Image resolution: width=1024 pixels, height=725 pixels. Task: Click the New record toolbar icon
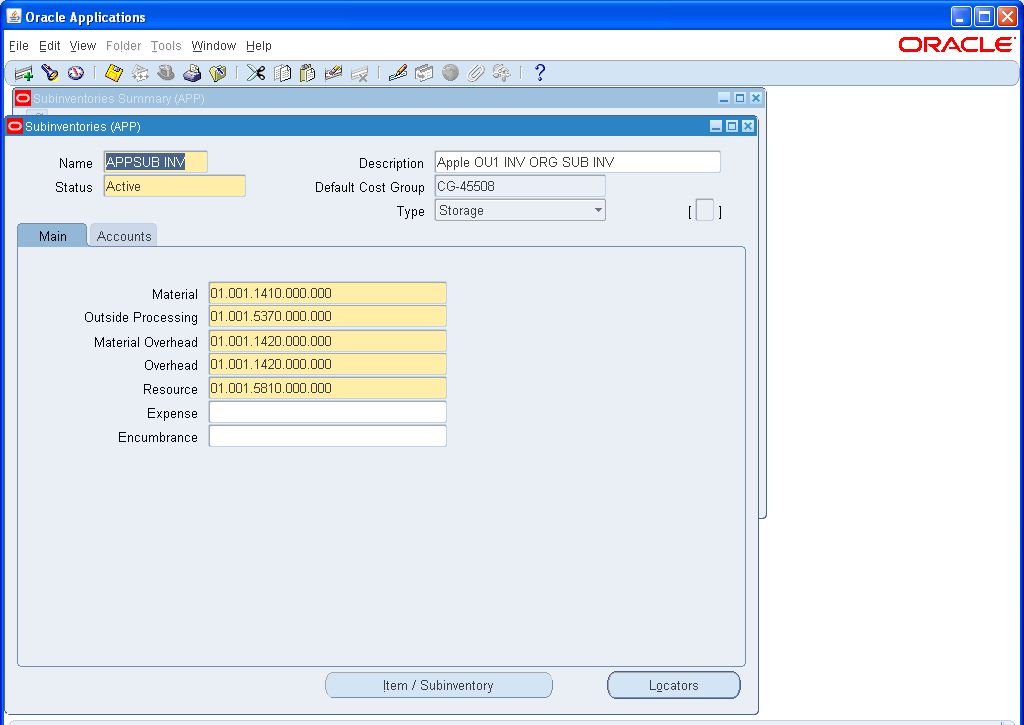click(x=23, y=72)
